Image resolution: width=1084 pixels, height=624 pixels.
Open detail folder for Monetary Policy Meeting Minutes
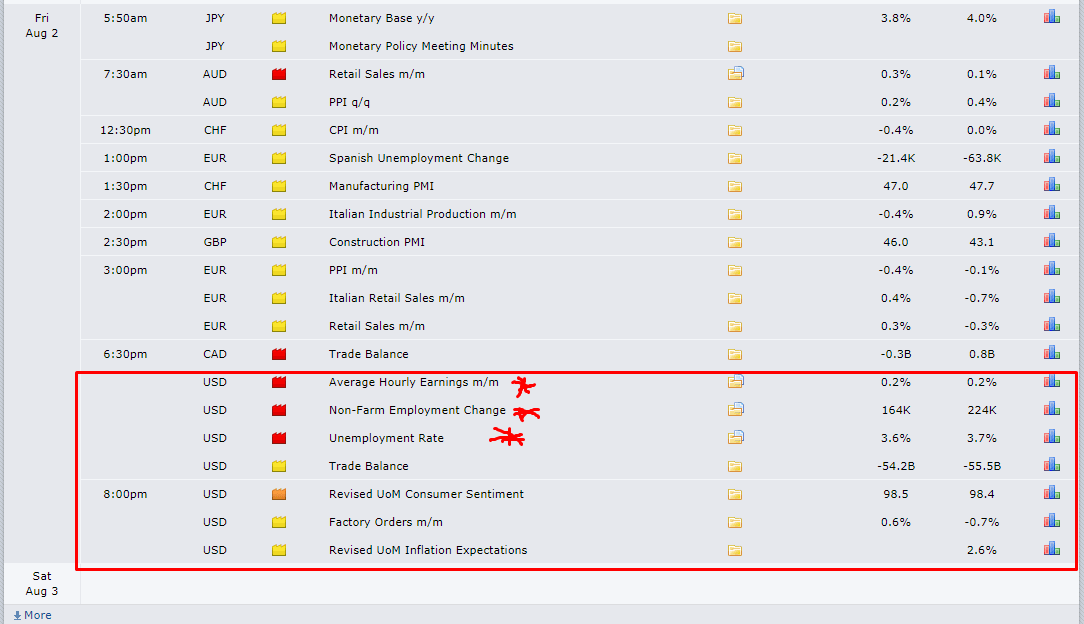tap(735, 46)
